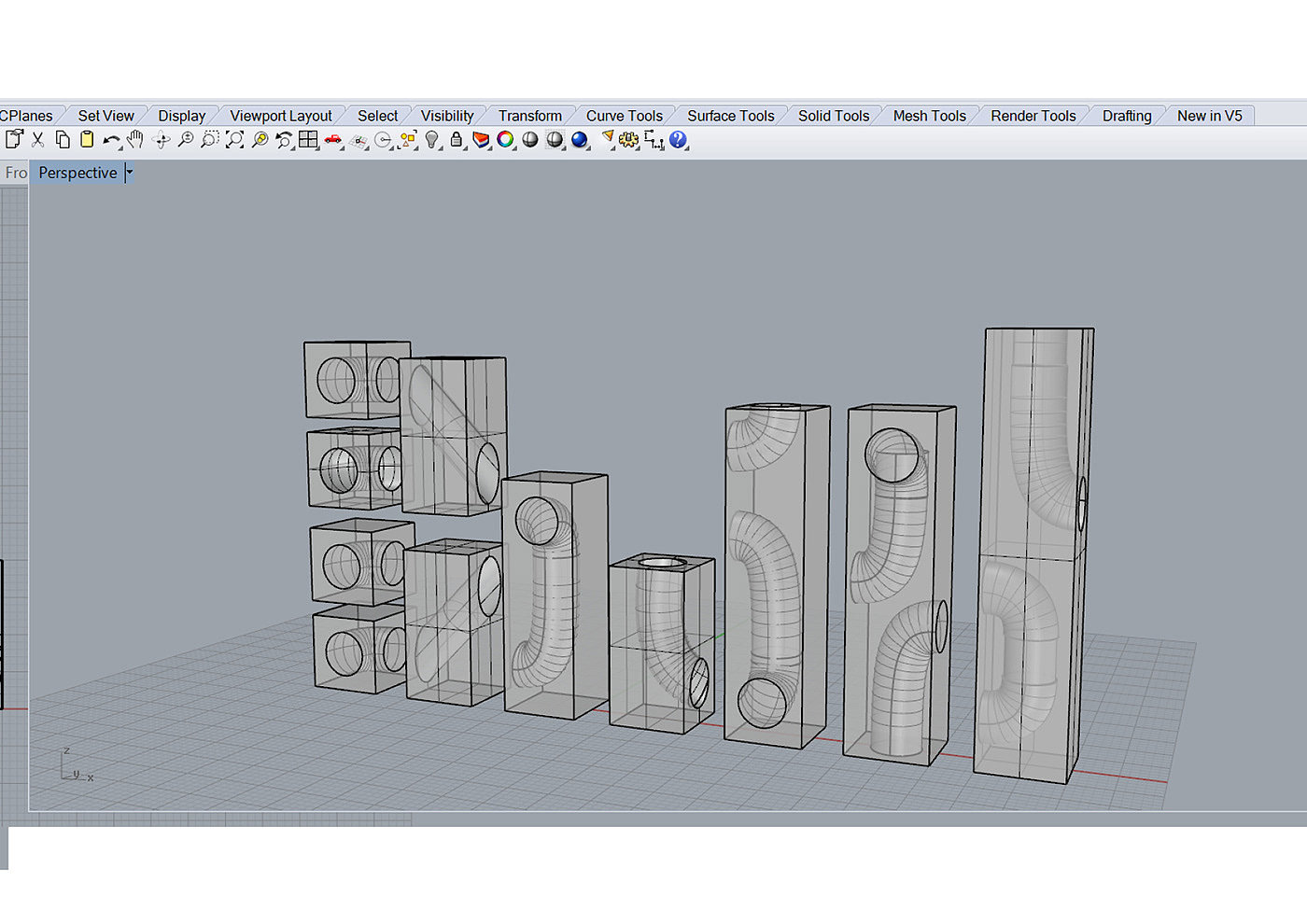Switch to the Drafting tab

pyautogui.click(x=1126, y=116)
